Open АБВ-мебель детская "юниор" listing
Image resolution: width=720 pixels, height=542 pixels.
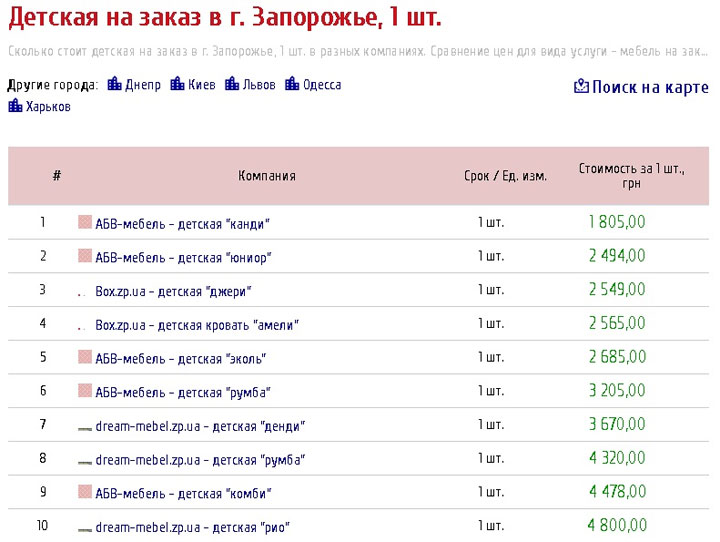point(183,257)
